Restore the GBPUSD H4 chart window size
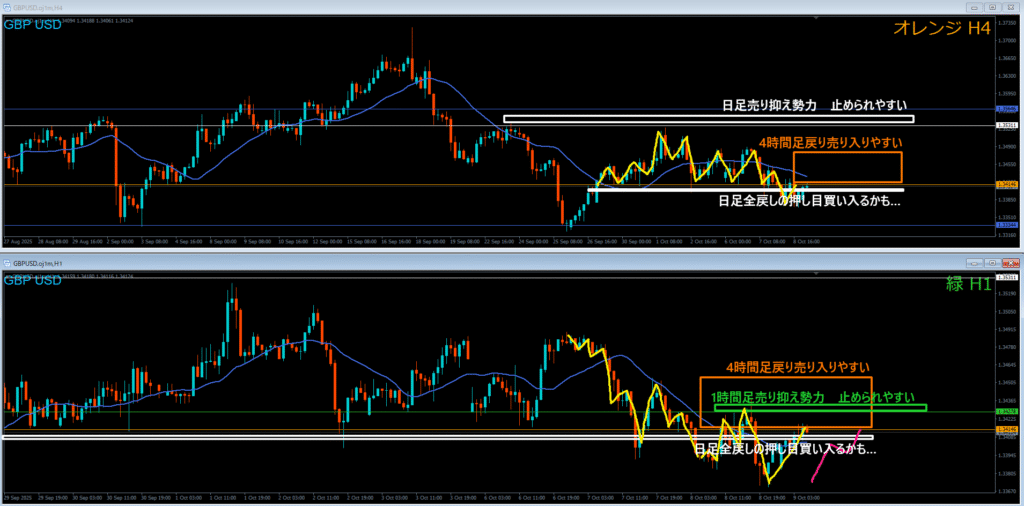 (992, 7)
